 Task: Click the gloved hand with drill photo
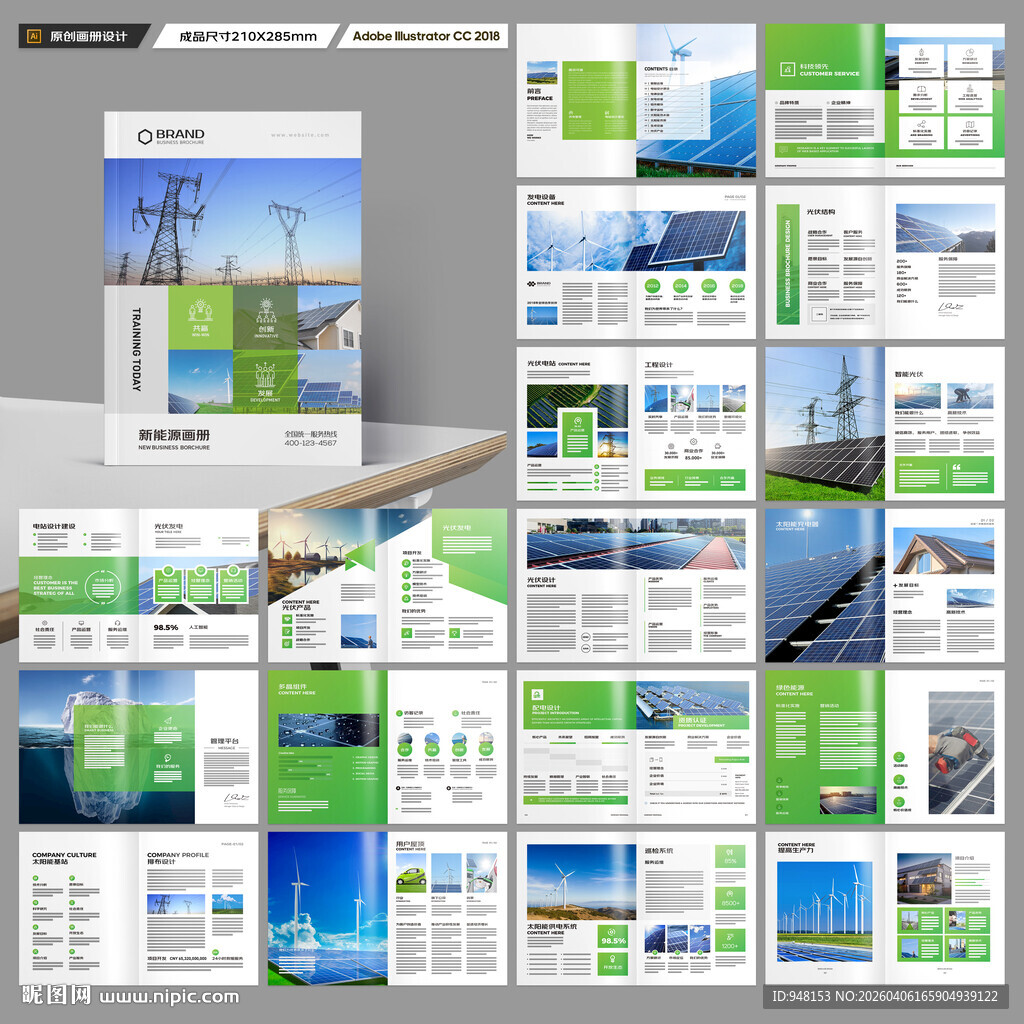961,753
